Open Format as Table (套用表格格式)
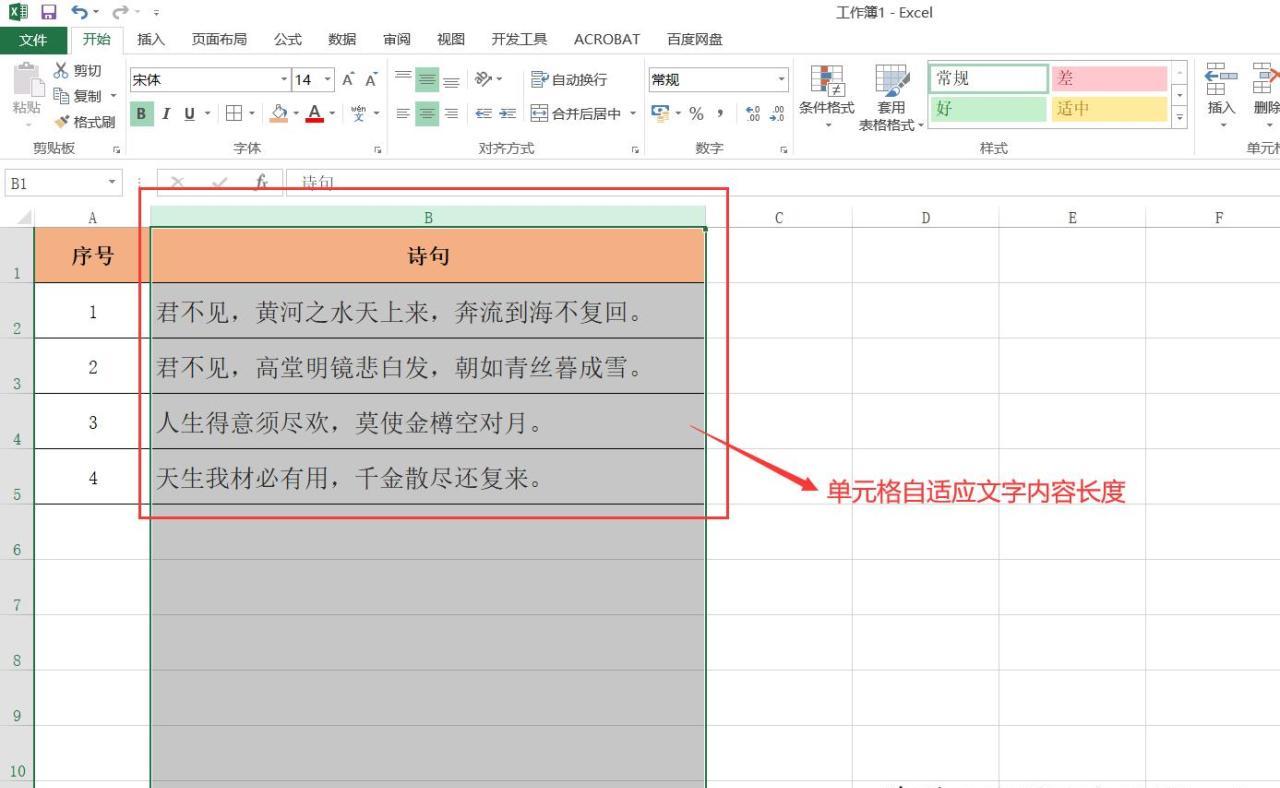 coord(892,97)
